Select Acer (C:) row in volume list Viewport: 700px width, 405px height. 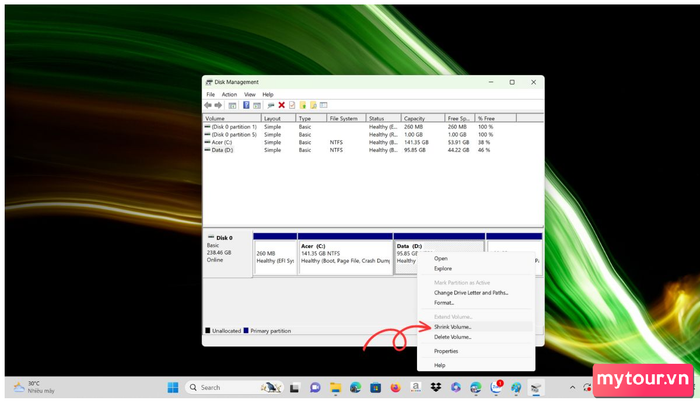tap(224, 143)
